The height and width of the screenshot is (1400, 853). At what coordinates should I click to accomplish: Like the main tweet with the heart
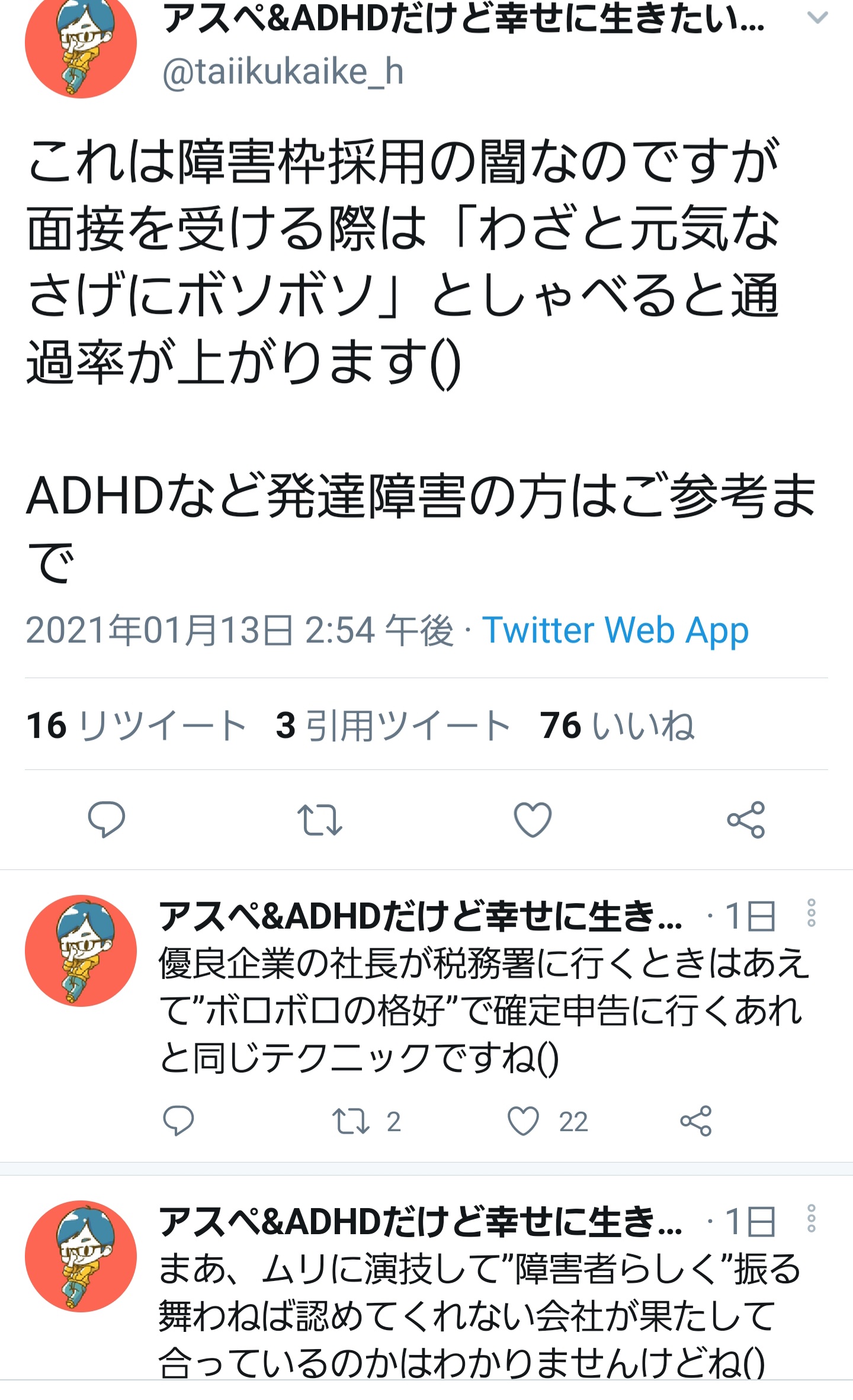[533, 819]
